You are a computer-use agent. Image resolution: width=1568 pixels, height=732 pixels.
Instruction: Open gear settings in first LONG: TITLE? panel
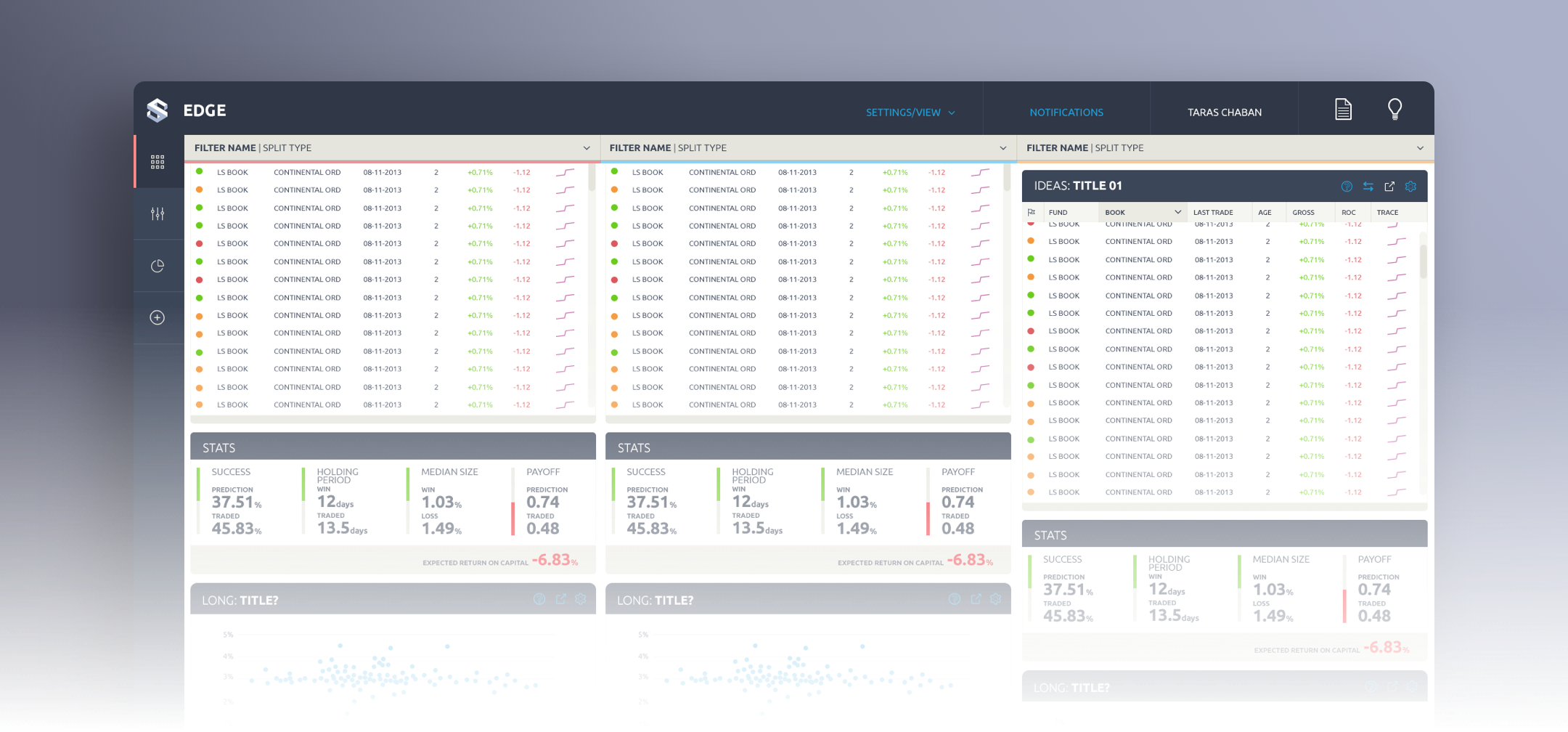pyautogui.click(x=581, y=599)
